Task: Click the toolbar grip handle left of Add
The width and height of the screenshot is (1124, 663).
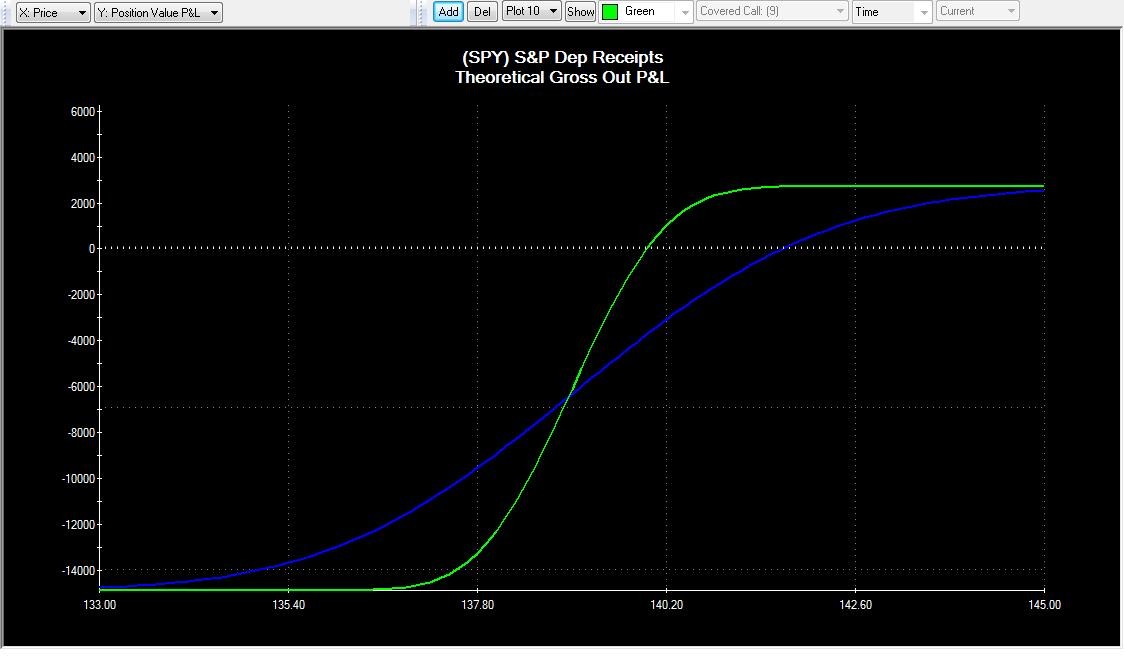Action: click(x=422, y=13)
